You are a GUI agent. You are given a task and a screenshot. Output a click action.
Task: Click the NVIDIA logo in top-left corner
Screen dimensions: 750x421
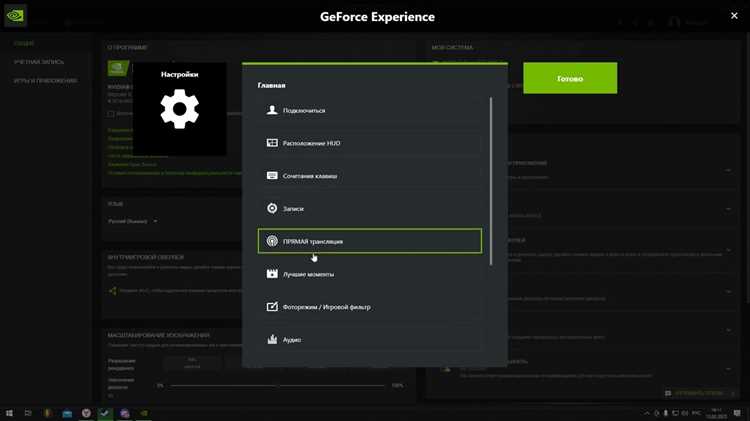tap(15, 16)
